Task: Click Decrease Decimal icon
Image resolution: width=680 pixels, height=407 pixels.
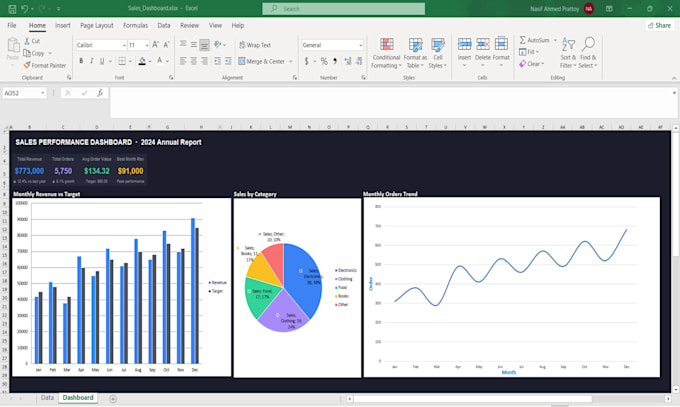Action: coord(359,61)
